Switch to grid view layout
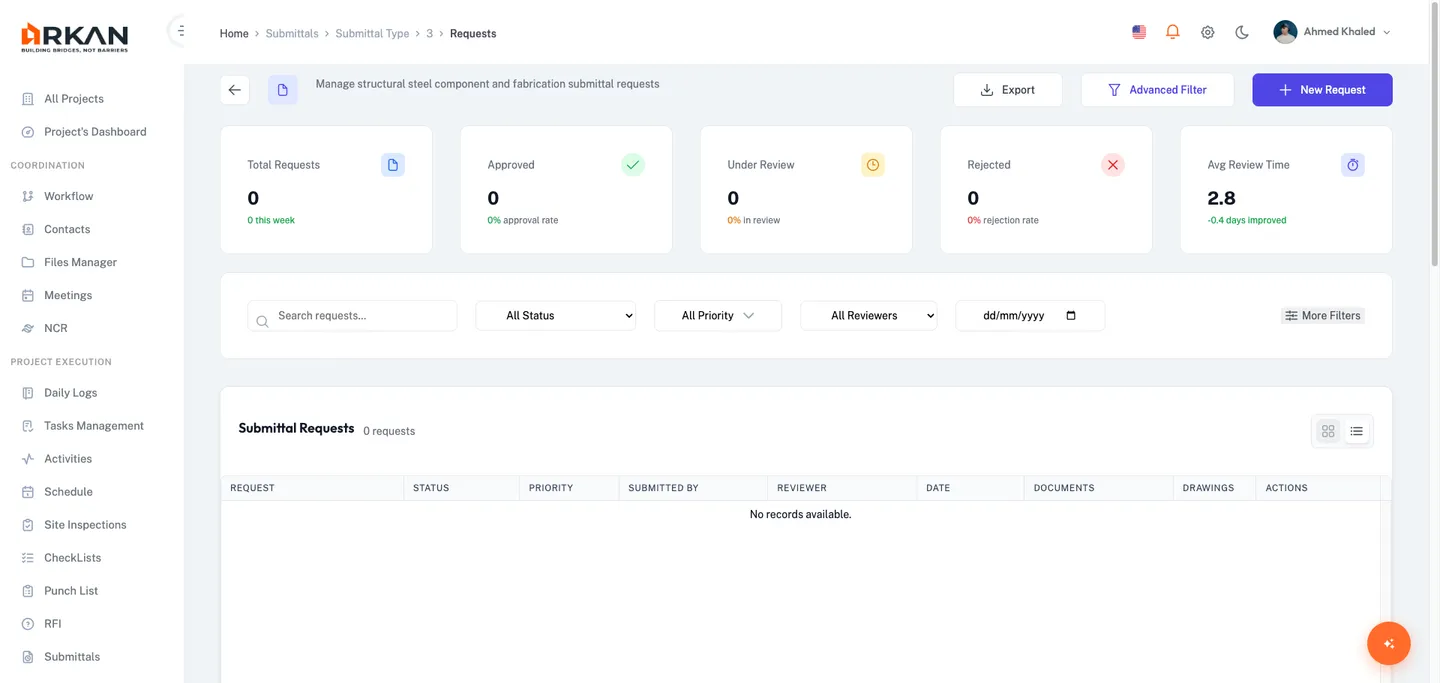 (1328, 431)
